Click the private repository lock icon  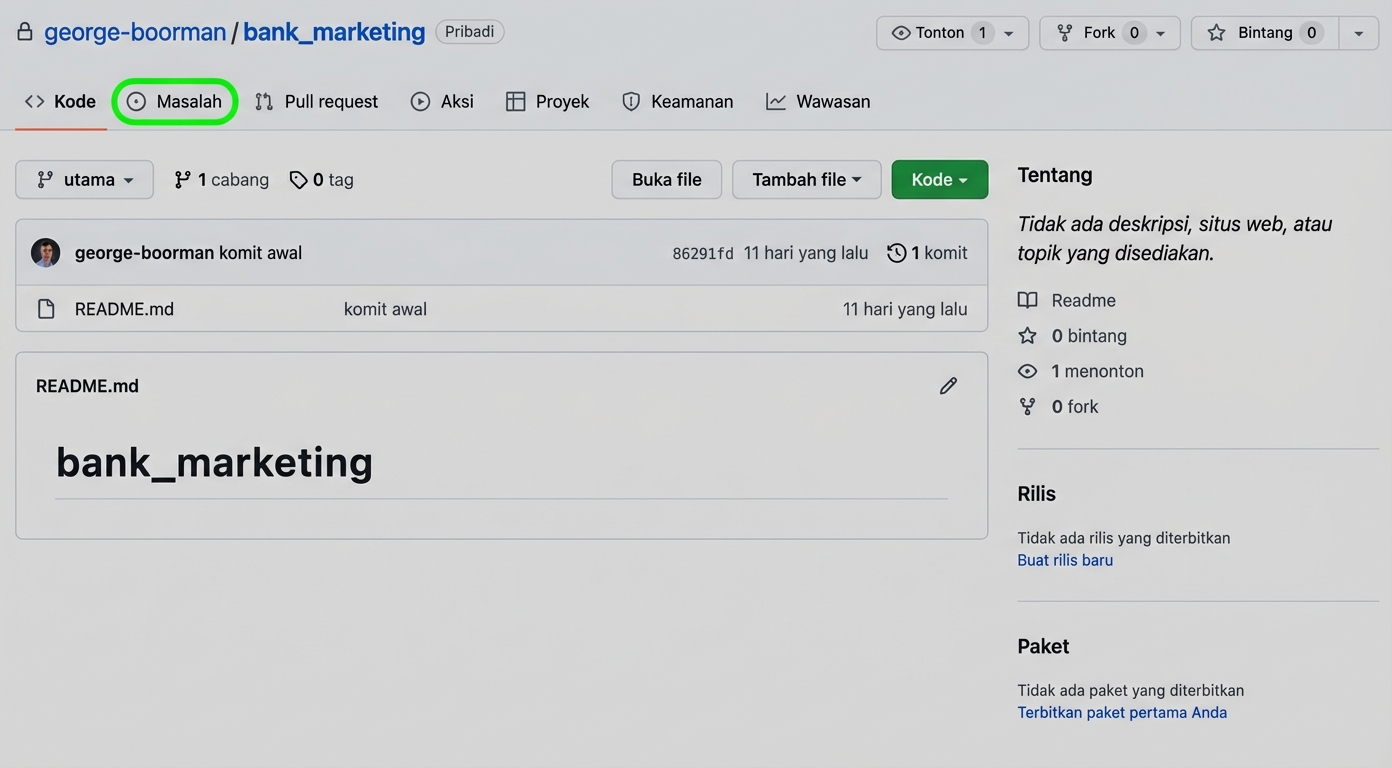pyautogui.click(x=25, y=32)
